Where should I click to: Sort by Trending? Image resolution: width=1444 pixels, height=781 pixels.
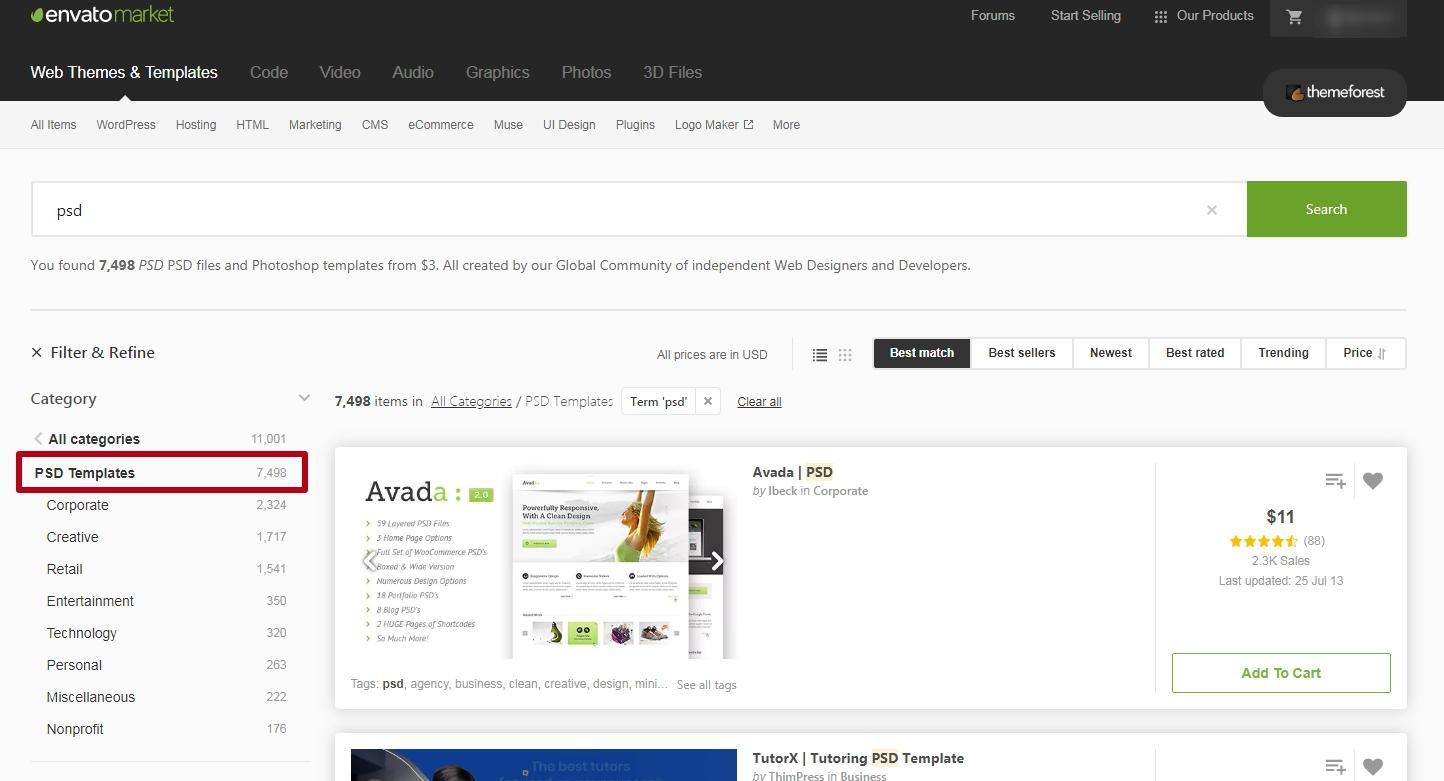[1283, 353]
